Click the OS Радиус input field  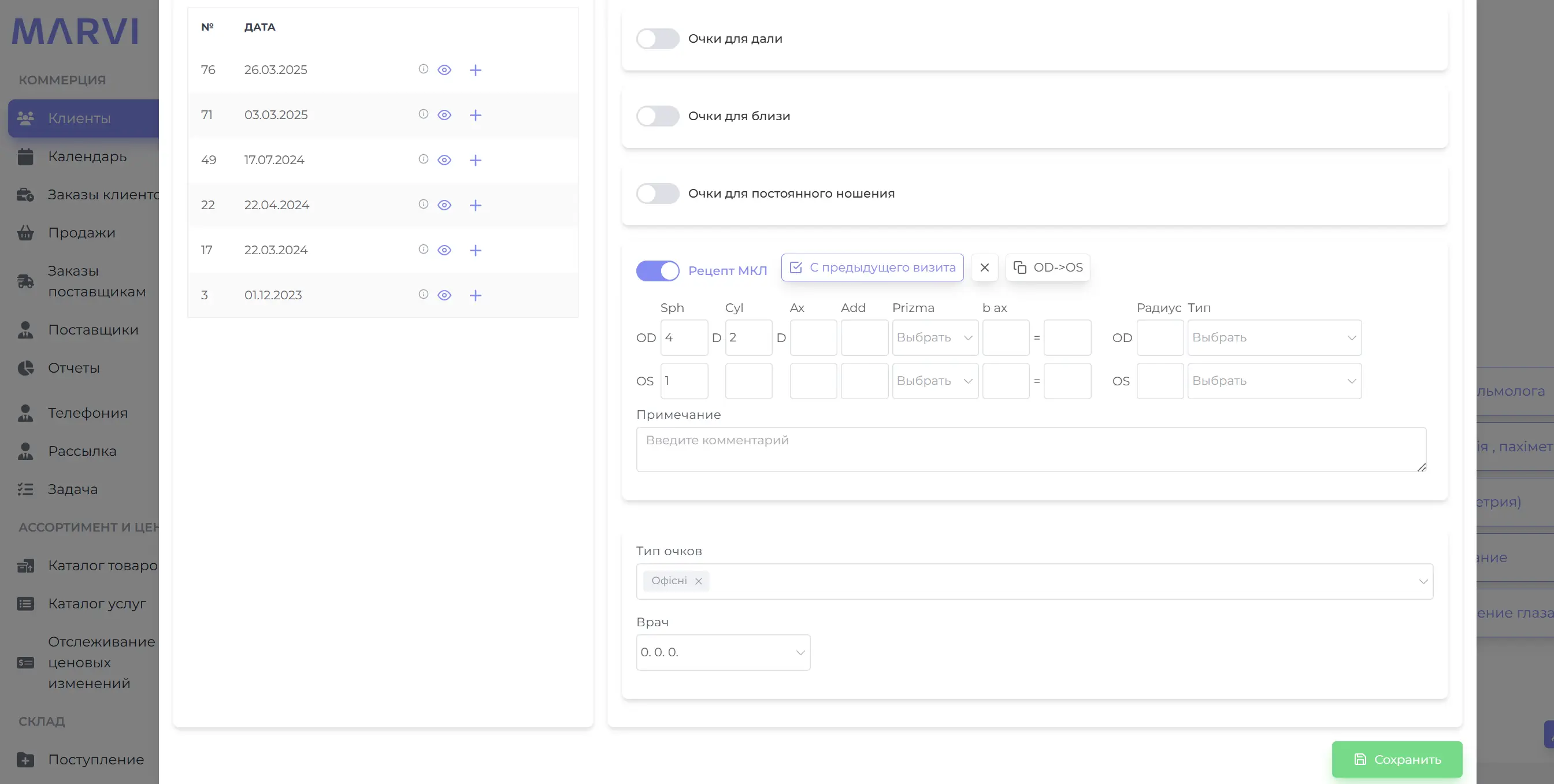pos(1160,381)
